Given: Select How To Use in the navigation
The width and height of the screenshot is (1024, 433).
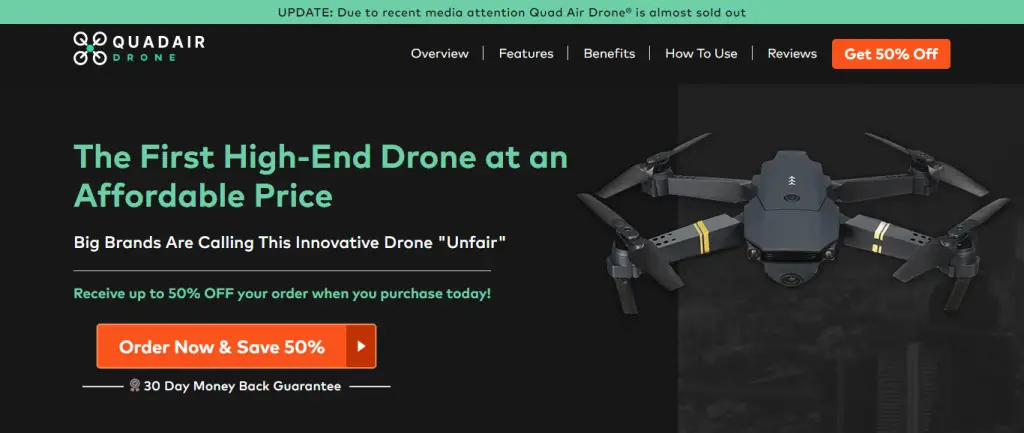Looking at the screenshot, I should click(x=701, y=54).
